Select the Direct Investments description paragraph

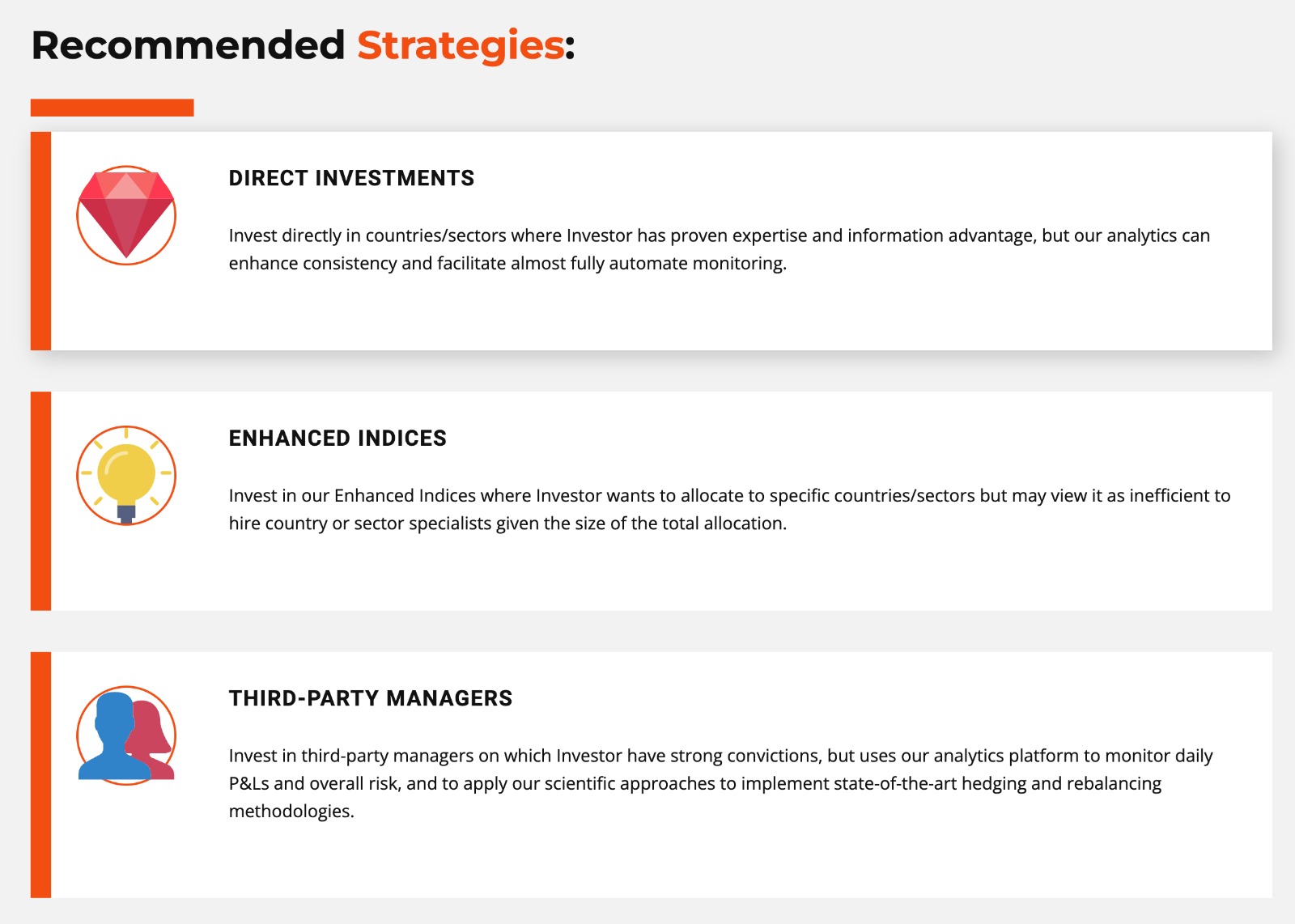[720, 249]
